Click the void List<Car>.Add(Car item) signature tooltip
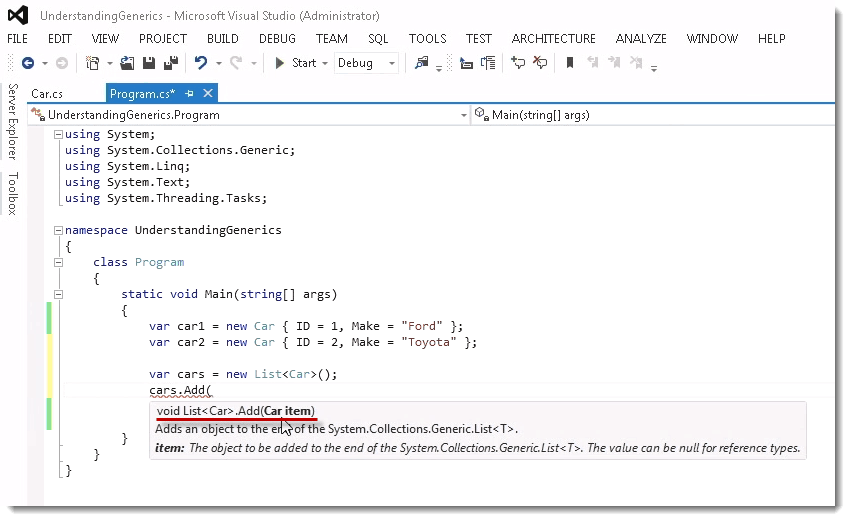The image size is (850, 521). [x=235, y=411]
